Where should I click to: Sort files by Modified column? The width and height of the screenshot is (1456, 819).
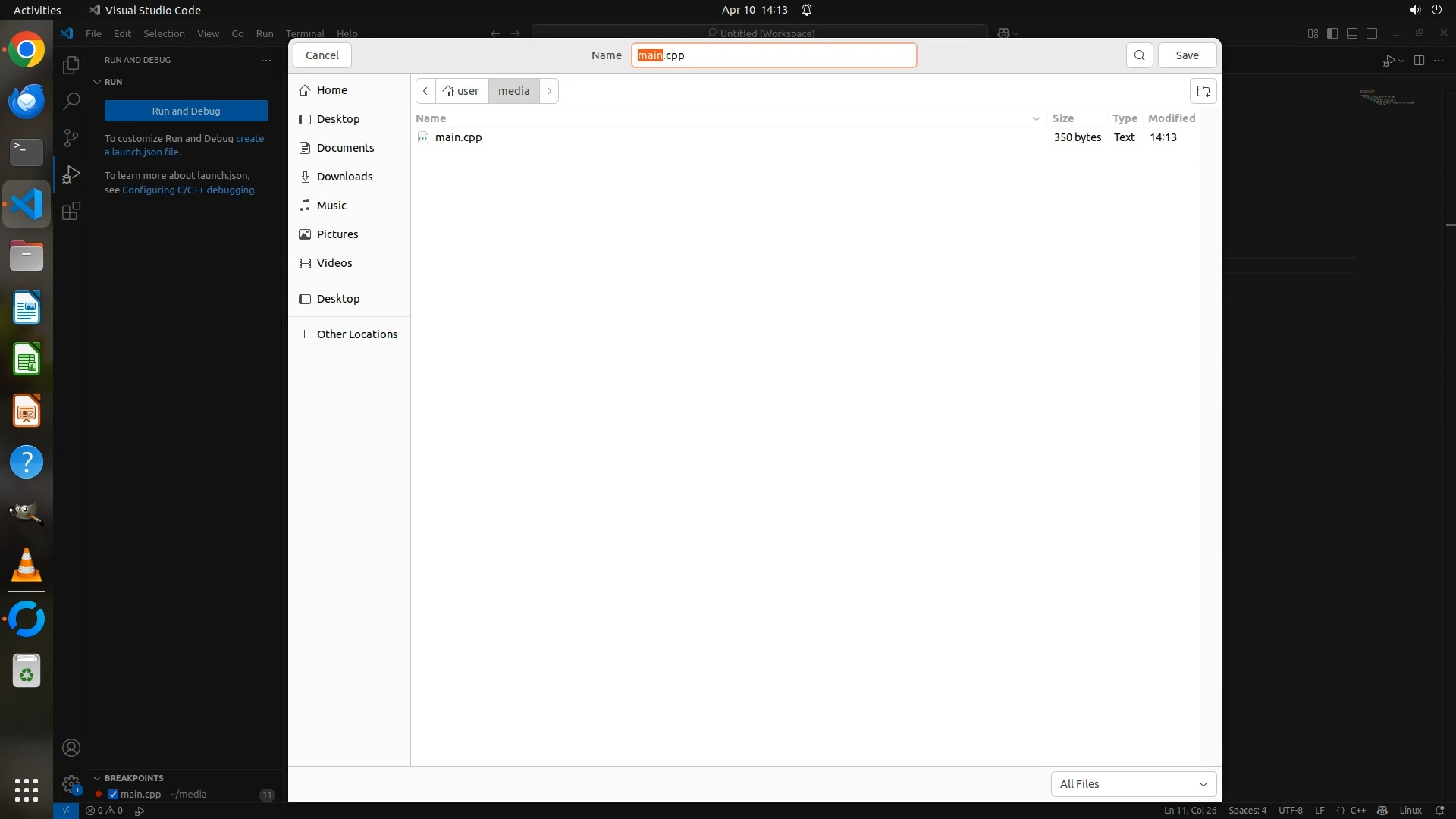(1171, 118)
